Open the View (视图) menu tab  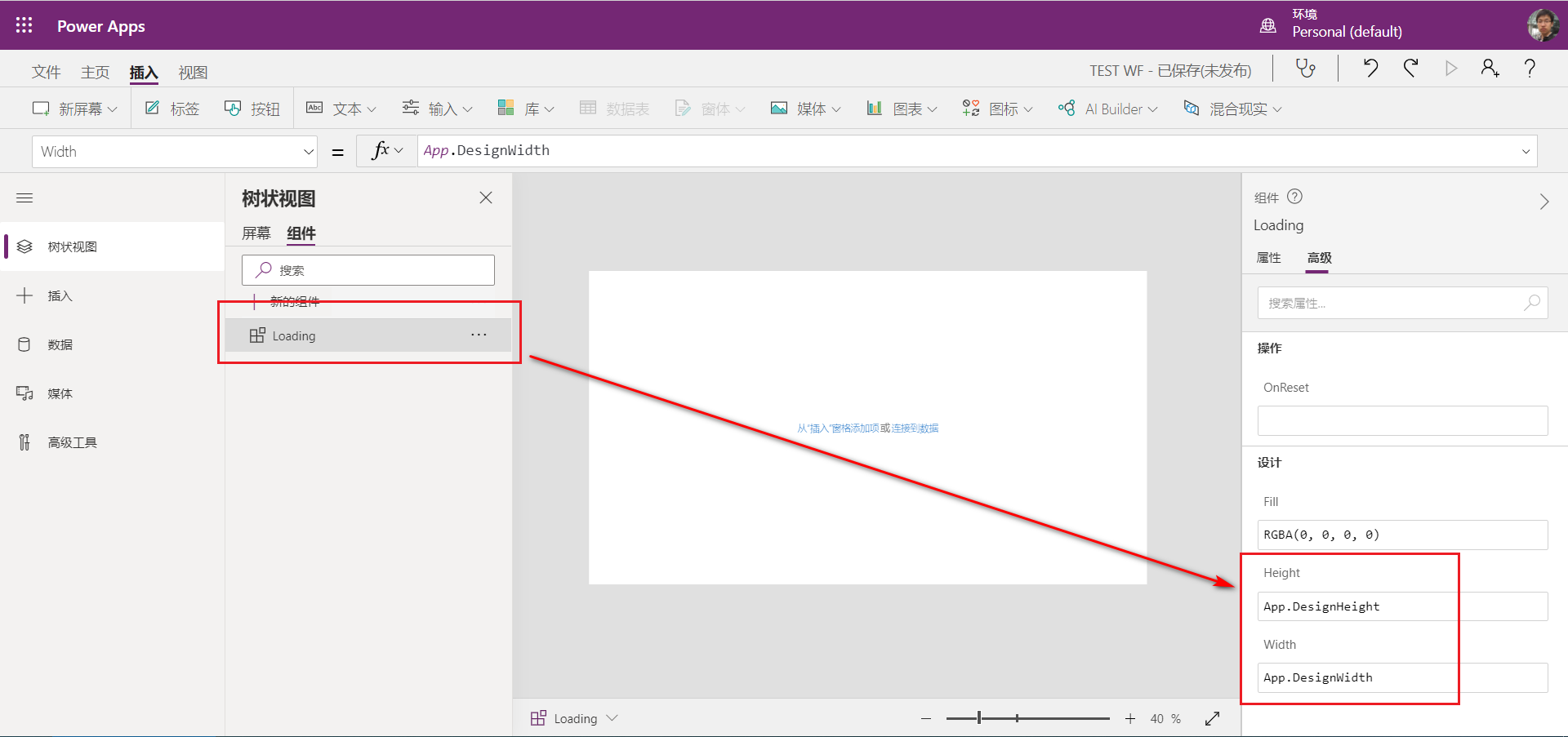193,72
